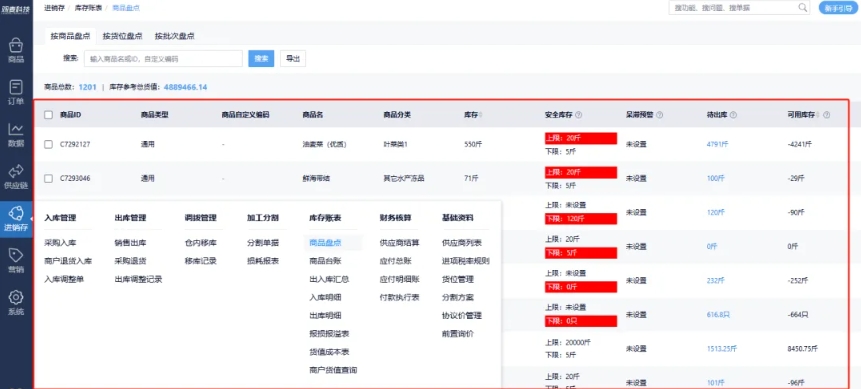Click the help icon beside 可用库存
The width and height of the screenshot is (861, 389).
pyautogui.click(x=826, y=115)
